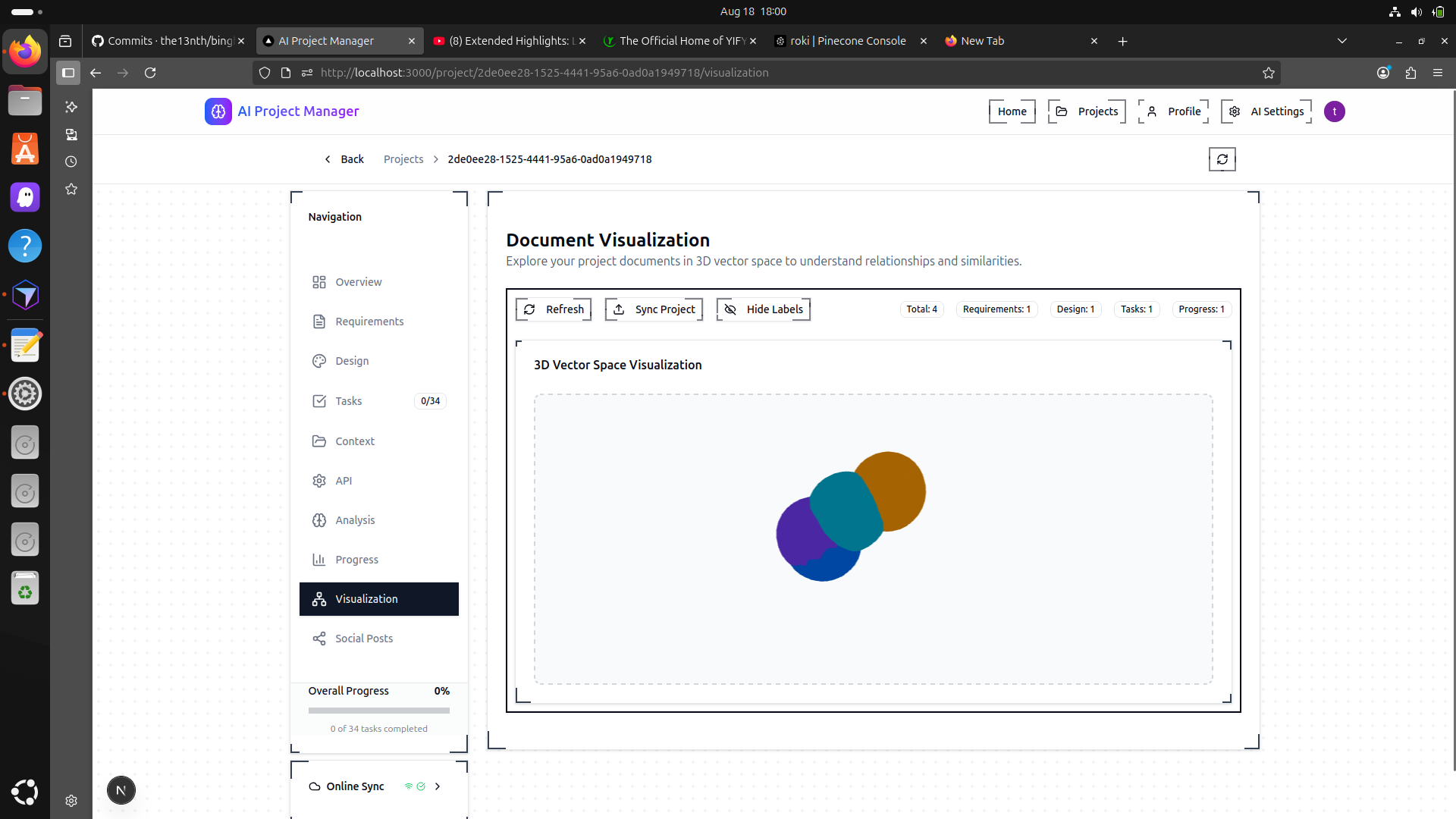Viewport: 1456px width, 819px height.
Task: Toggle Hide Labels in visualization
Action: (x=763, y=309)
